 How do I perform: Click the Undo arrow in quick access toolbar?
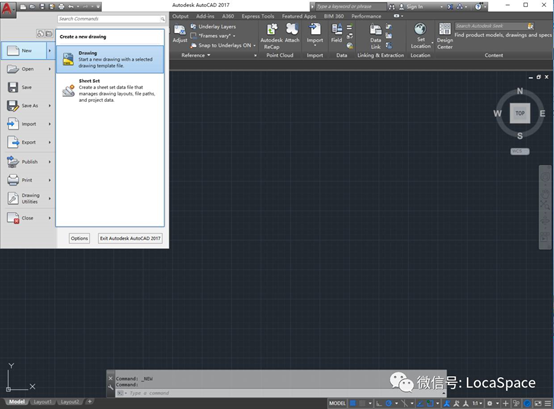click(x=71, y=7)
